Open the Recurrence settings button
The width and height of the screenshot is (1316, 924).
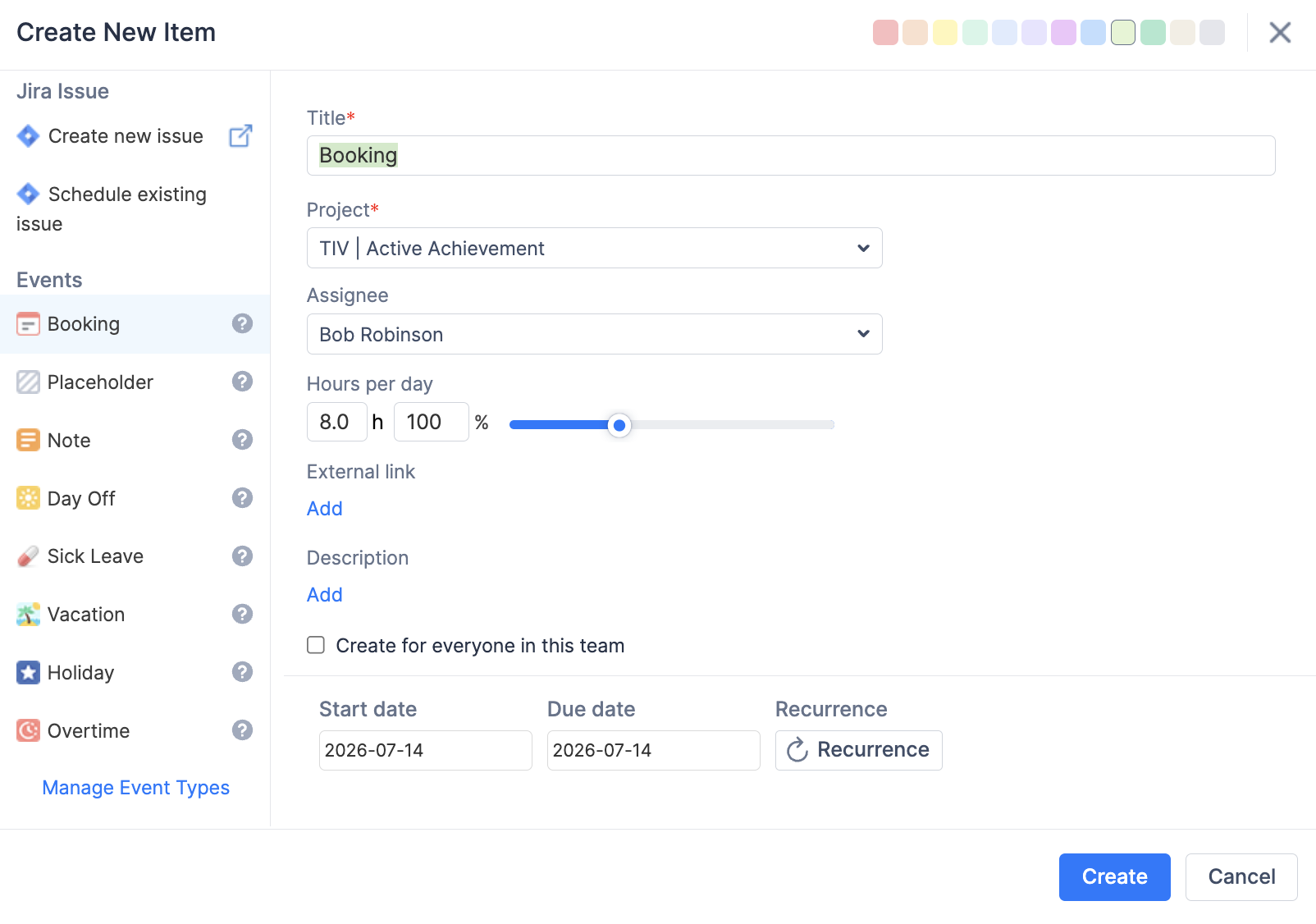(858, 750)
